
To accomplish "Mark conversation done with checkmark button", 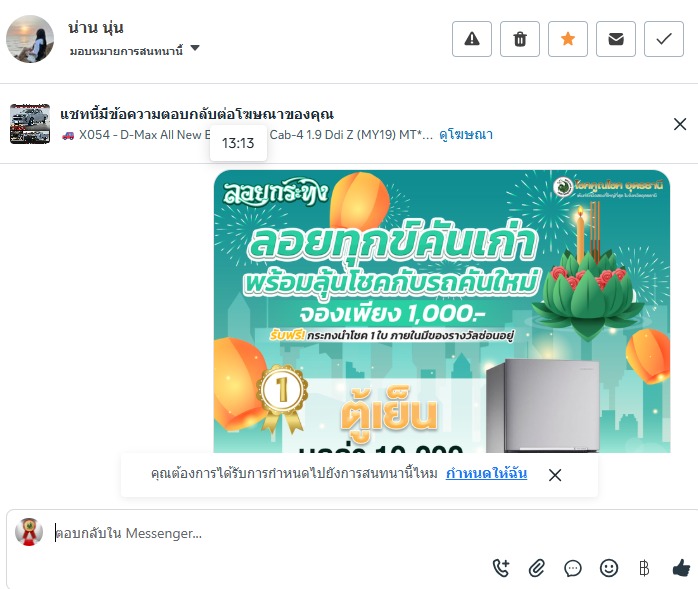I will pos(664,39).
